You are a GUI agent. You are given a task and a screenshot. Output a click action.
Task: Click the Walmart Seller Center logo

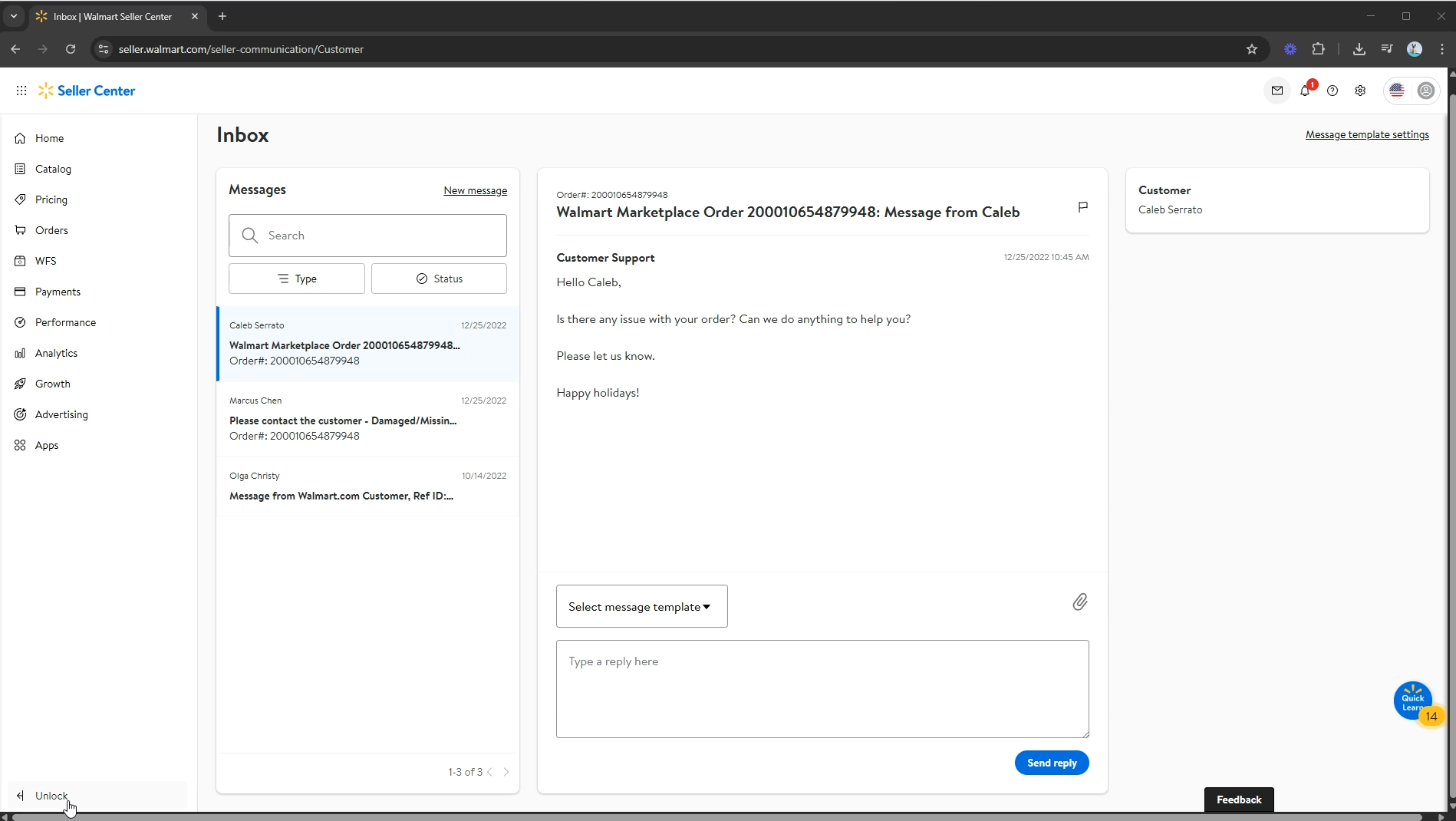click(87, 91)
